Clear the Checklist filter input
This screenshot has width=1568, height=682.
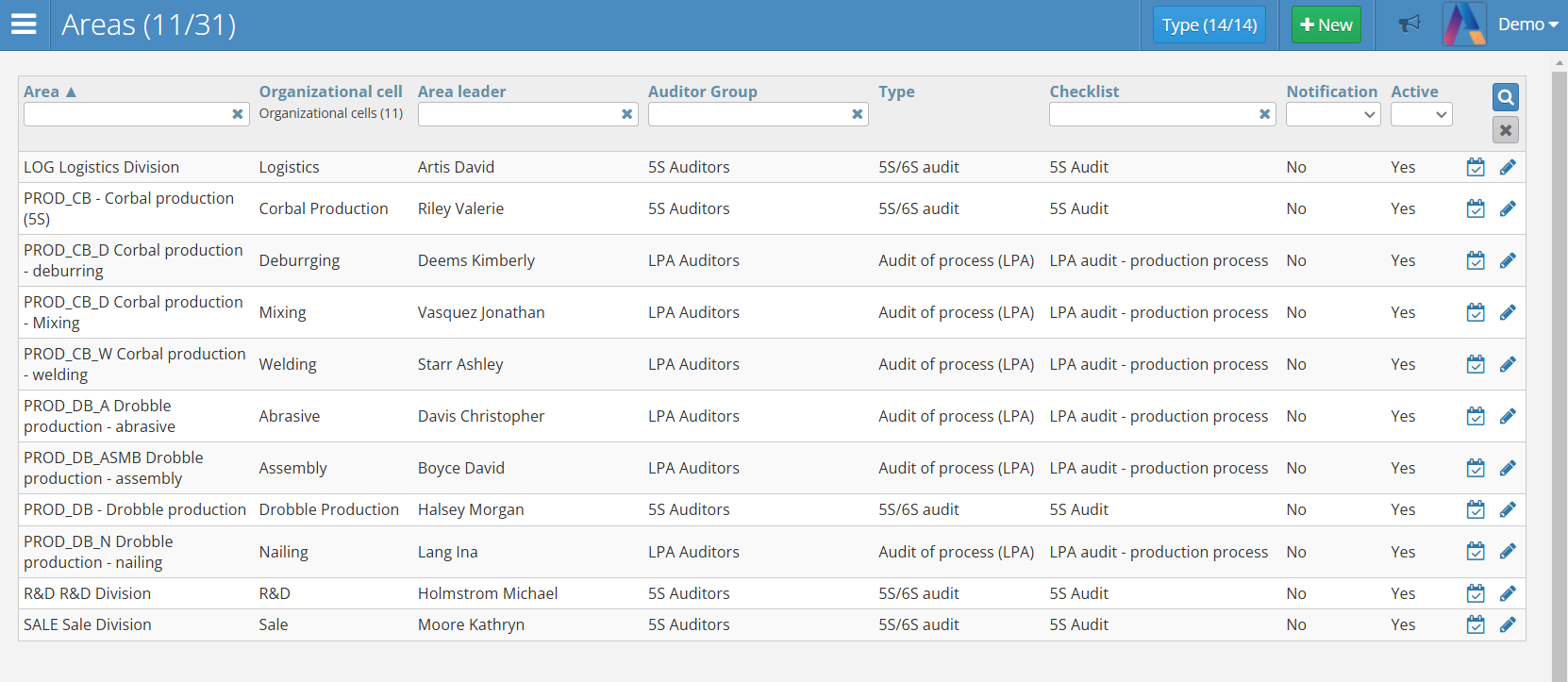coord(1264,114)
